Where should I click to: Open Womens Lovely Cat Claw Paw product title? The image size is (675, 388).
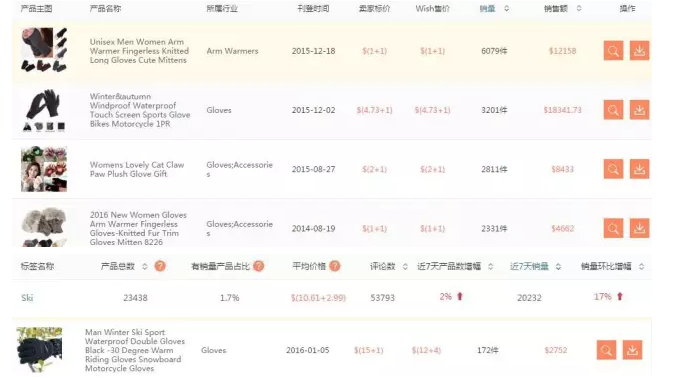point(137,169)
